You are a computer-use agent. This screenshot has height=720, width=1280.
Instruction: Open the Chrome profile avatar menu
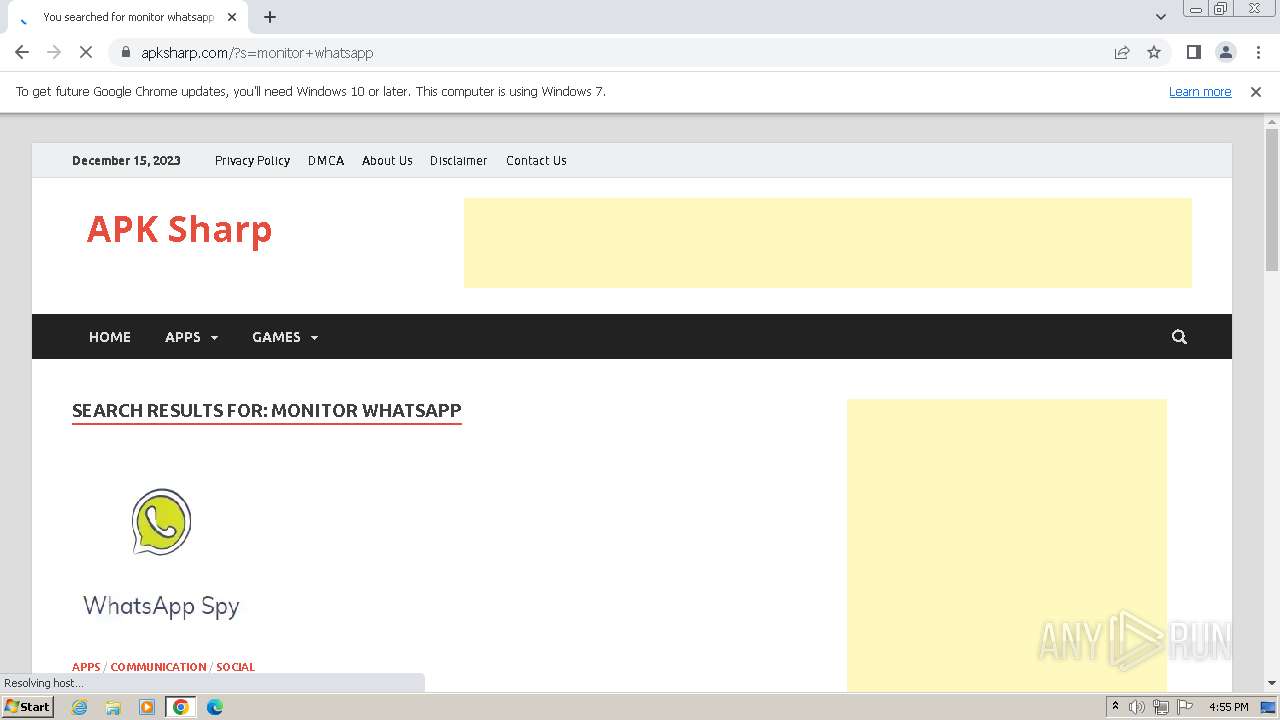point(1226,52)
